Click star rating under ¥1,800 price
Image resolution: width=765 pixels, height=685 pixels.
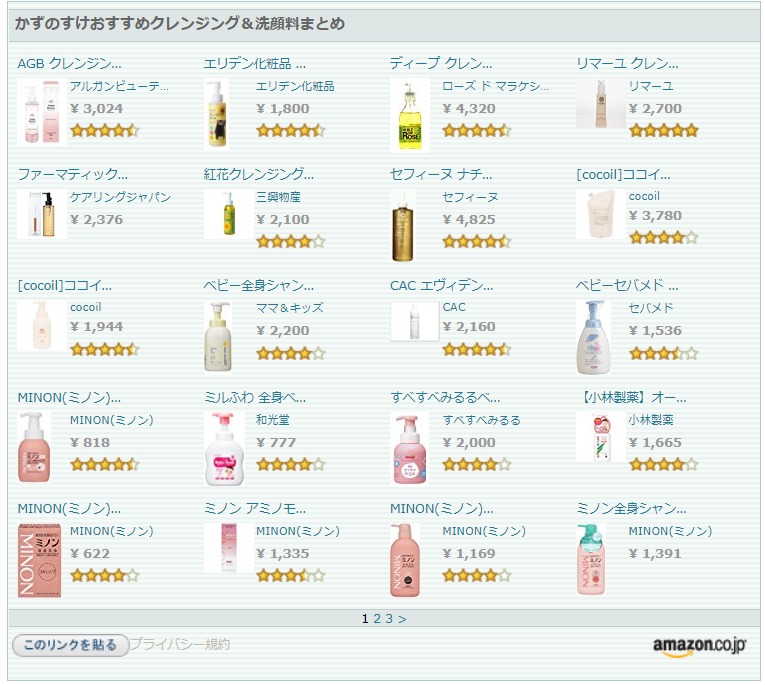tap(291, 130)
